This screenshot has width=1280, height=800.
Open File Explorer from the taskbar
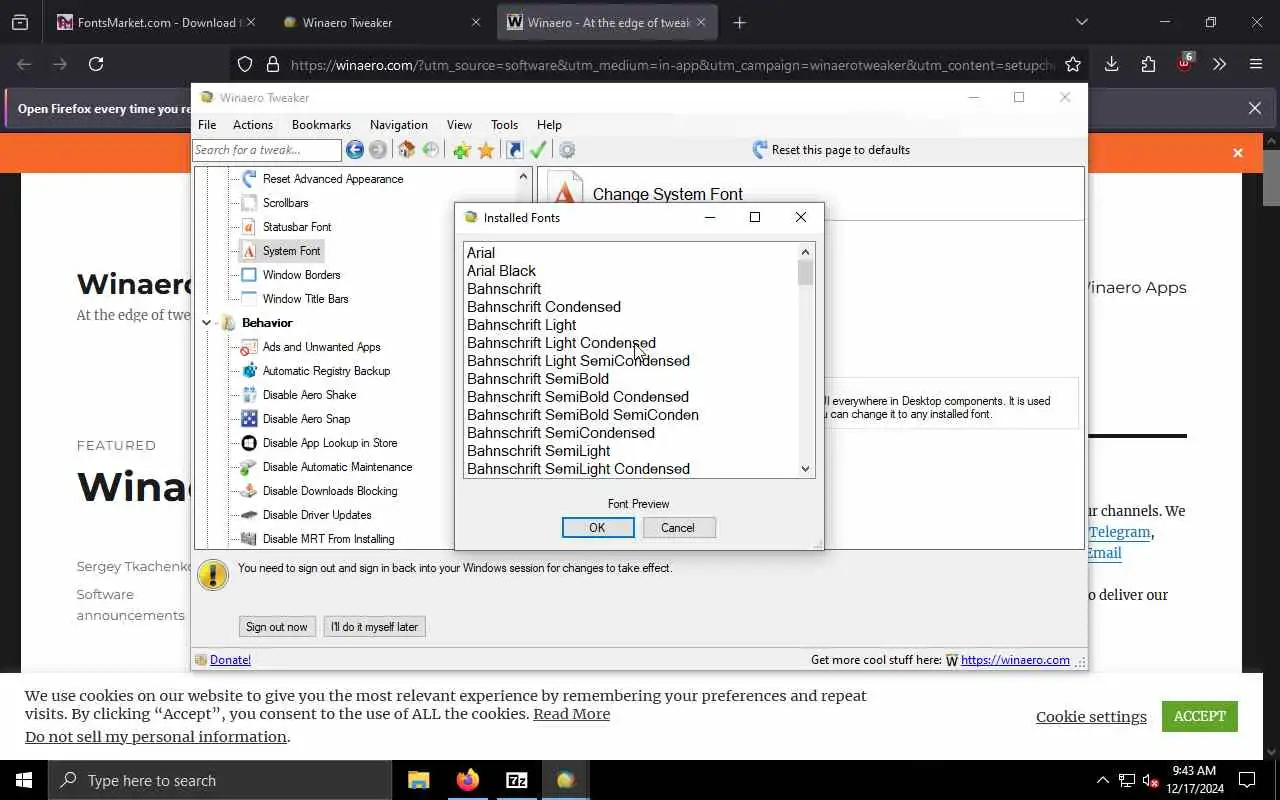tap(418, 780)
